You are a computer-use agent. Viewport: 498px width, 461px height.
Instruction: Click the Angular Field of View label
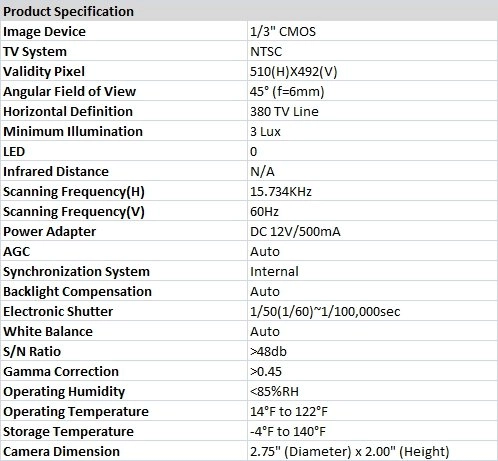[70, 92]
